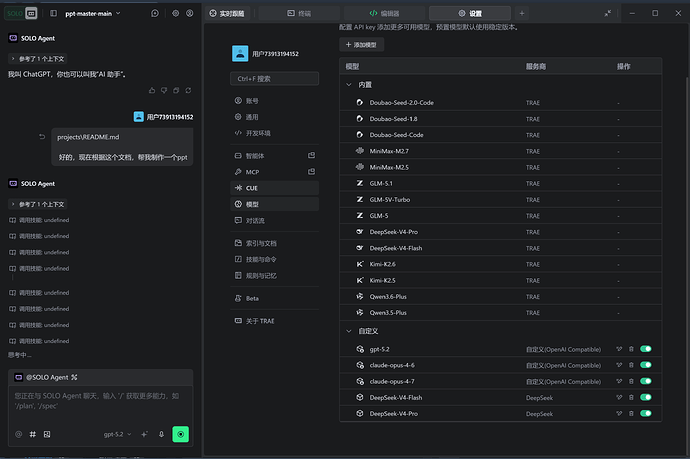
Task: Attach an image with the picture icon
Action: pos(47,434)
